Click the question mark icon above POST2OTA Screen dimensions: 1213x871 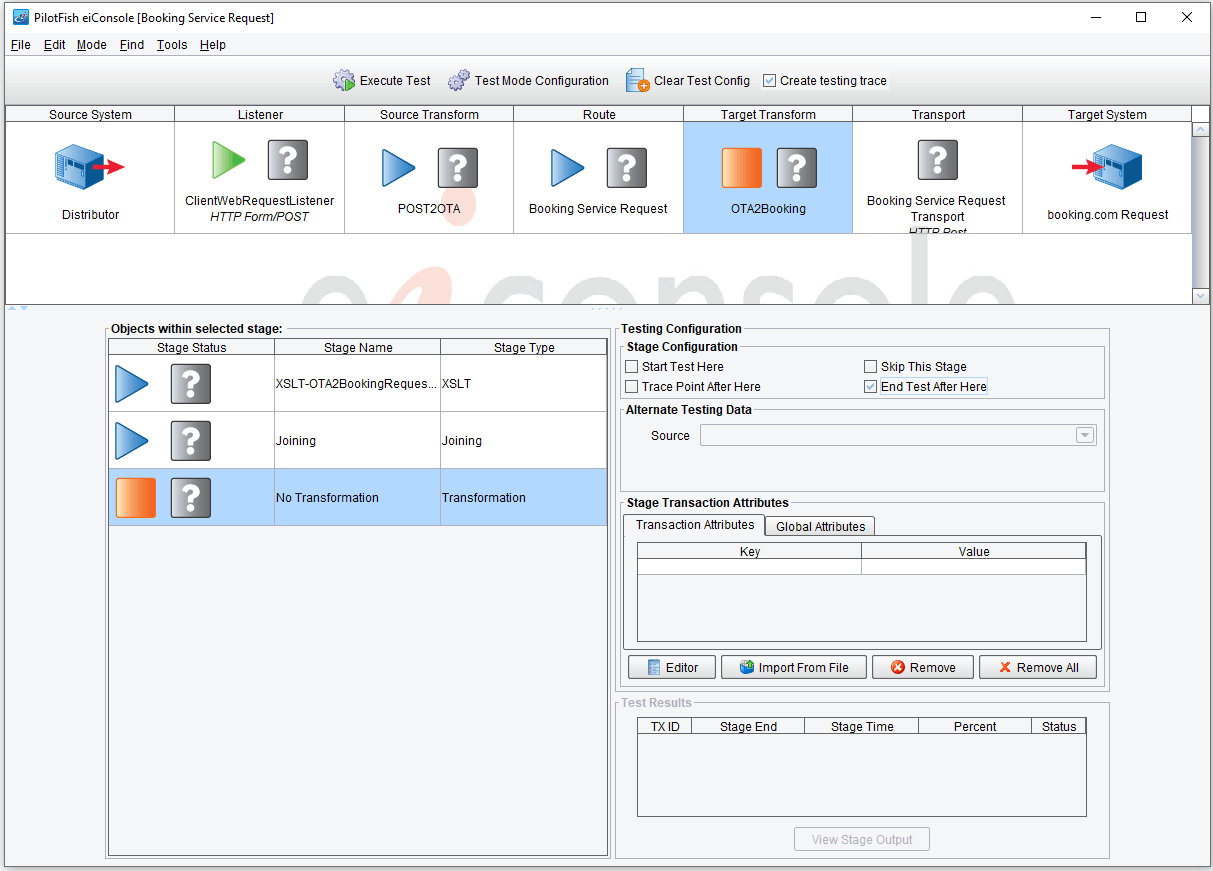(457, 168)
